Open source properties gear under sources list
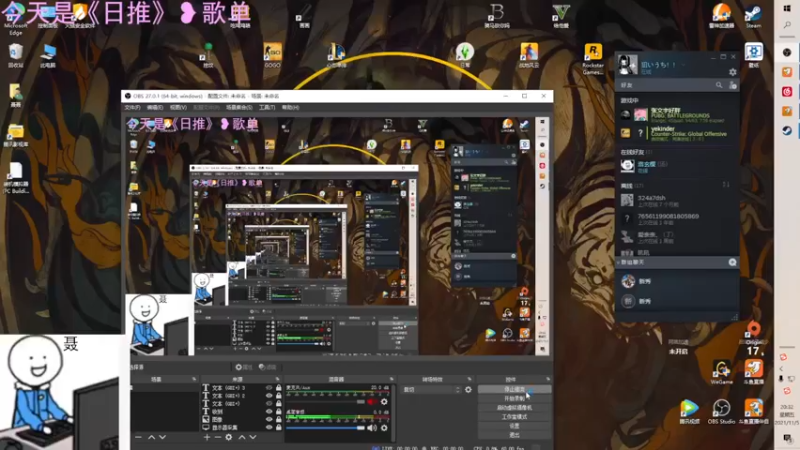800x450 pixels. point(229,437)
